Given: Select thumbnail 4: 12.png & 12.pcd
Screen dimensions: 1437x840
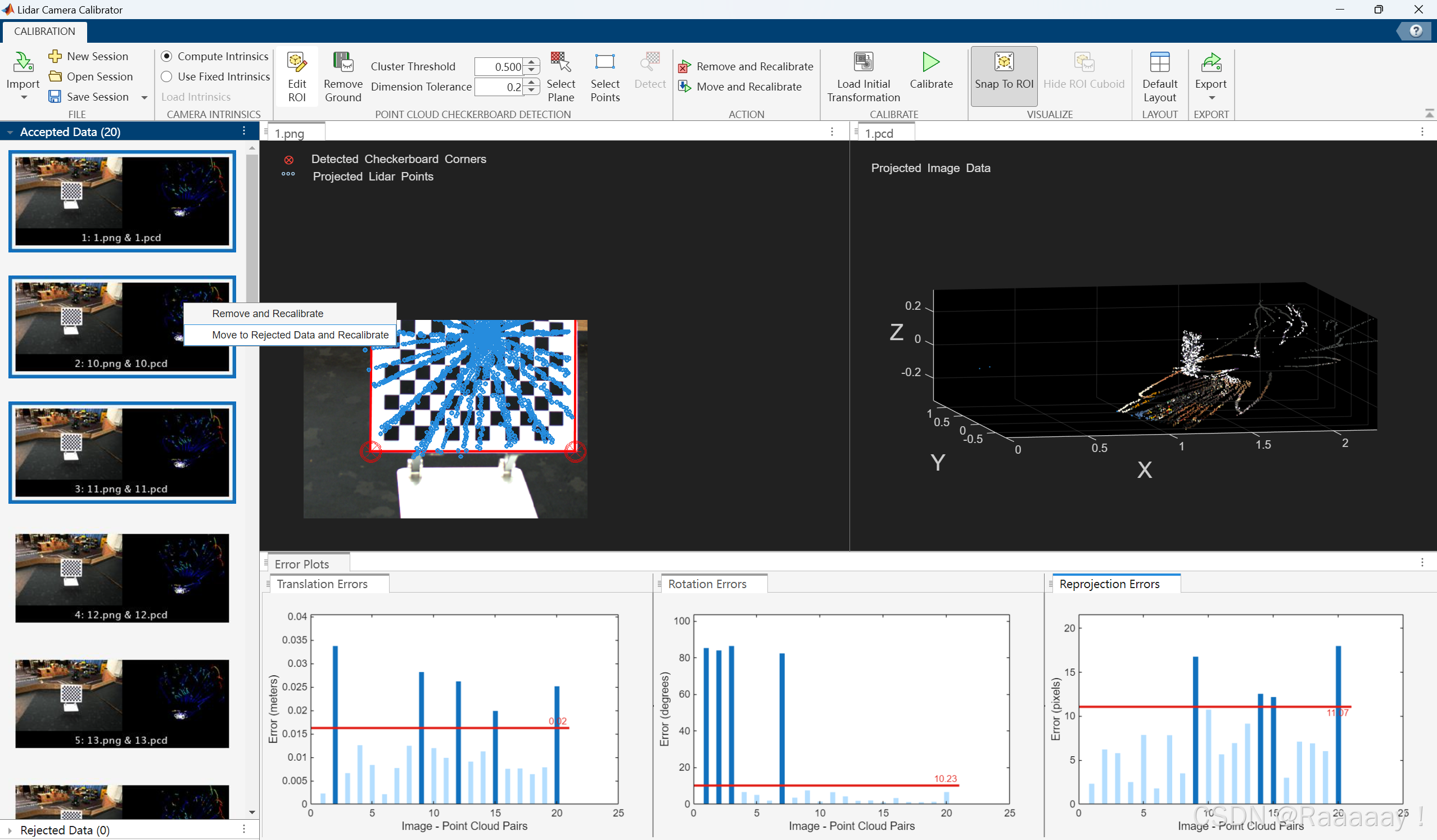Looking at the screenshot, I should (x=122, y=577).
